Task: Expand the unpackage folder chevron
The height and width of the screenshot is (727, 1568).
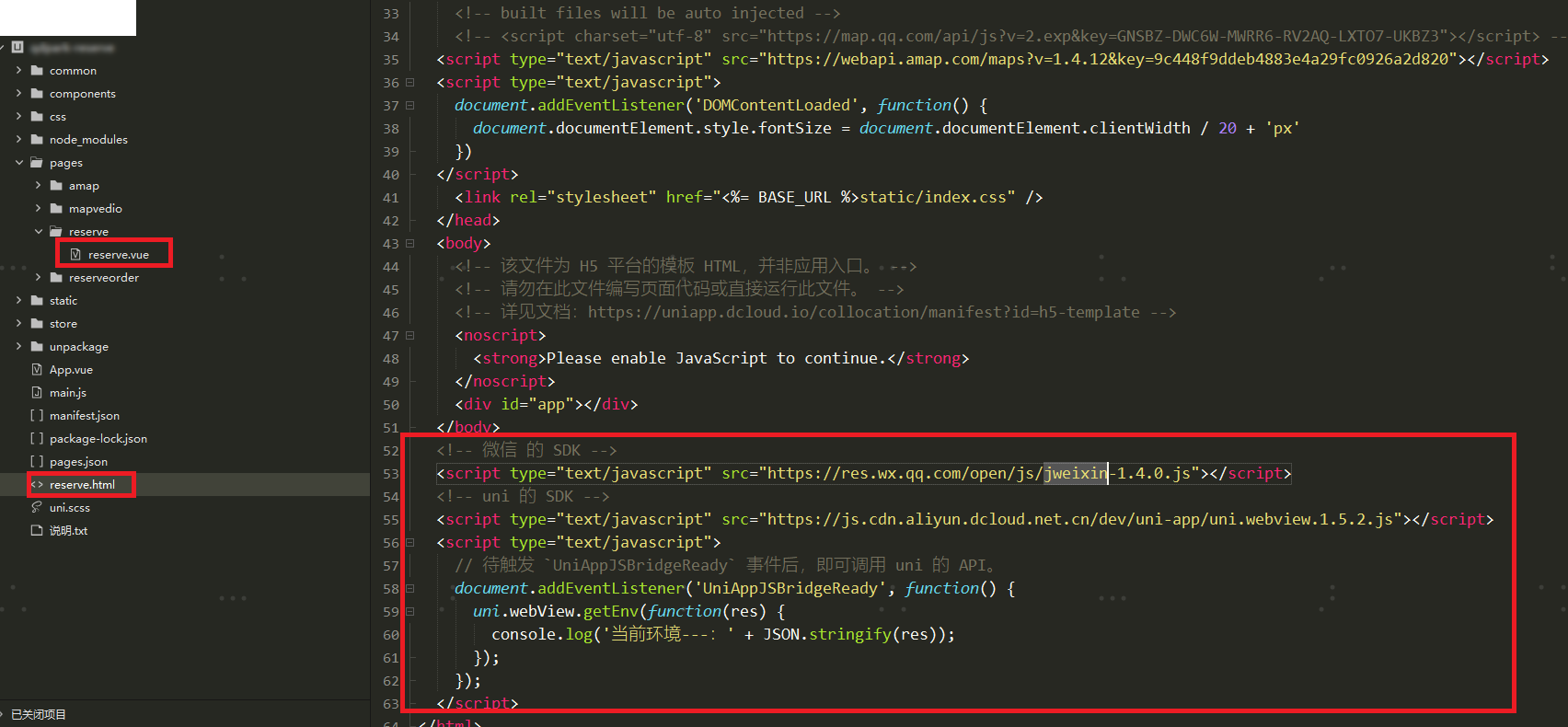Action: [x=19, y=346]
